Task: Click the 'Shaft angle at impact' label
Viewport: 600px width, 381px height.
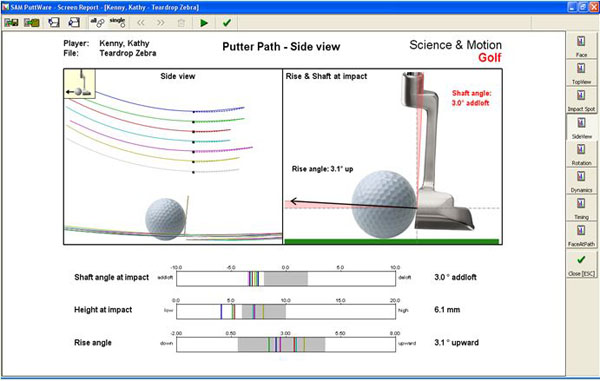Action: 111,277
